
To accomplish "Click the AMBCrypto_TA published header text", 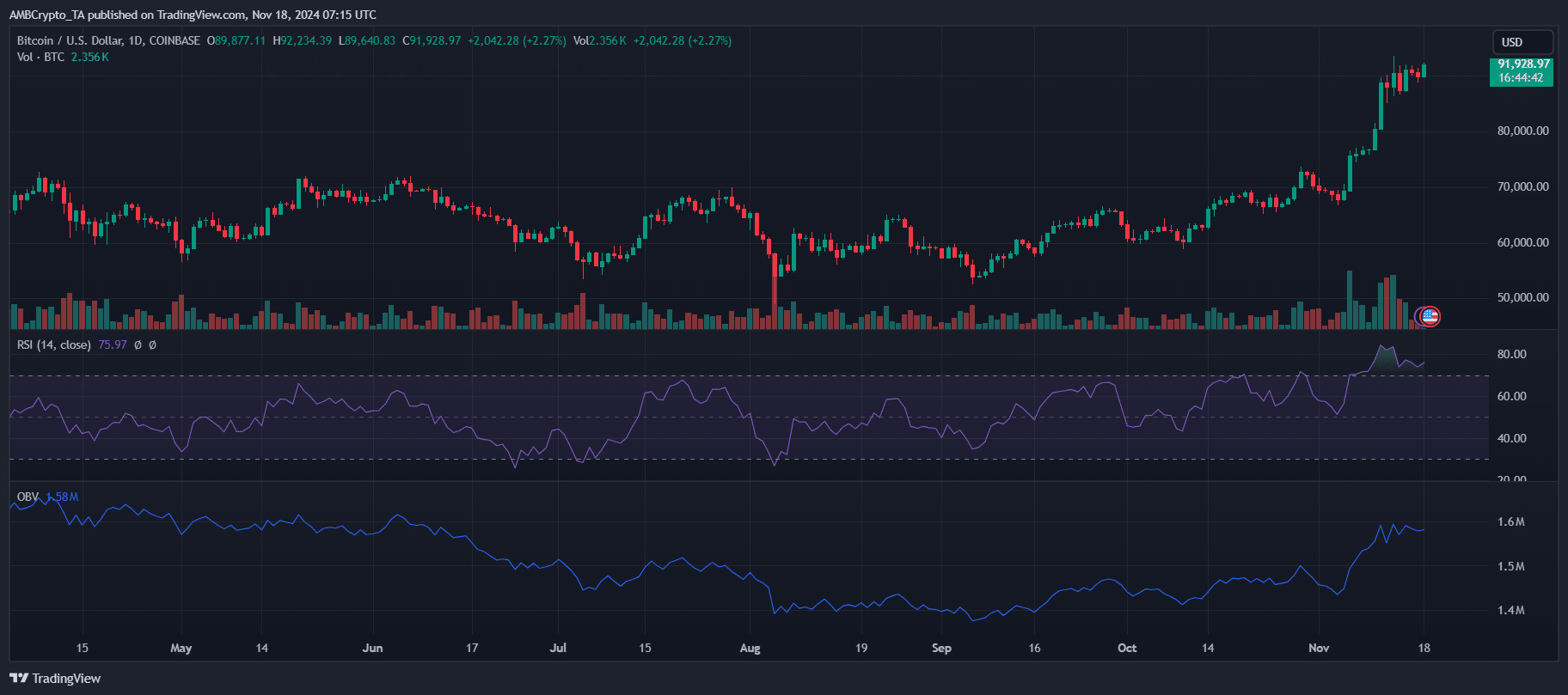I will coord(193,15).
